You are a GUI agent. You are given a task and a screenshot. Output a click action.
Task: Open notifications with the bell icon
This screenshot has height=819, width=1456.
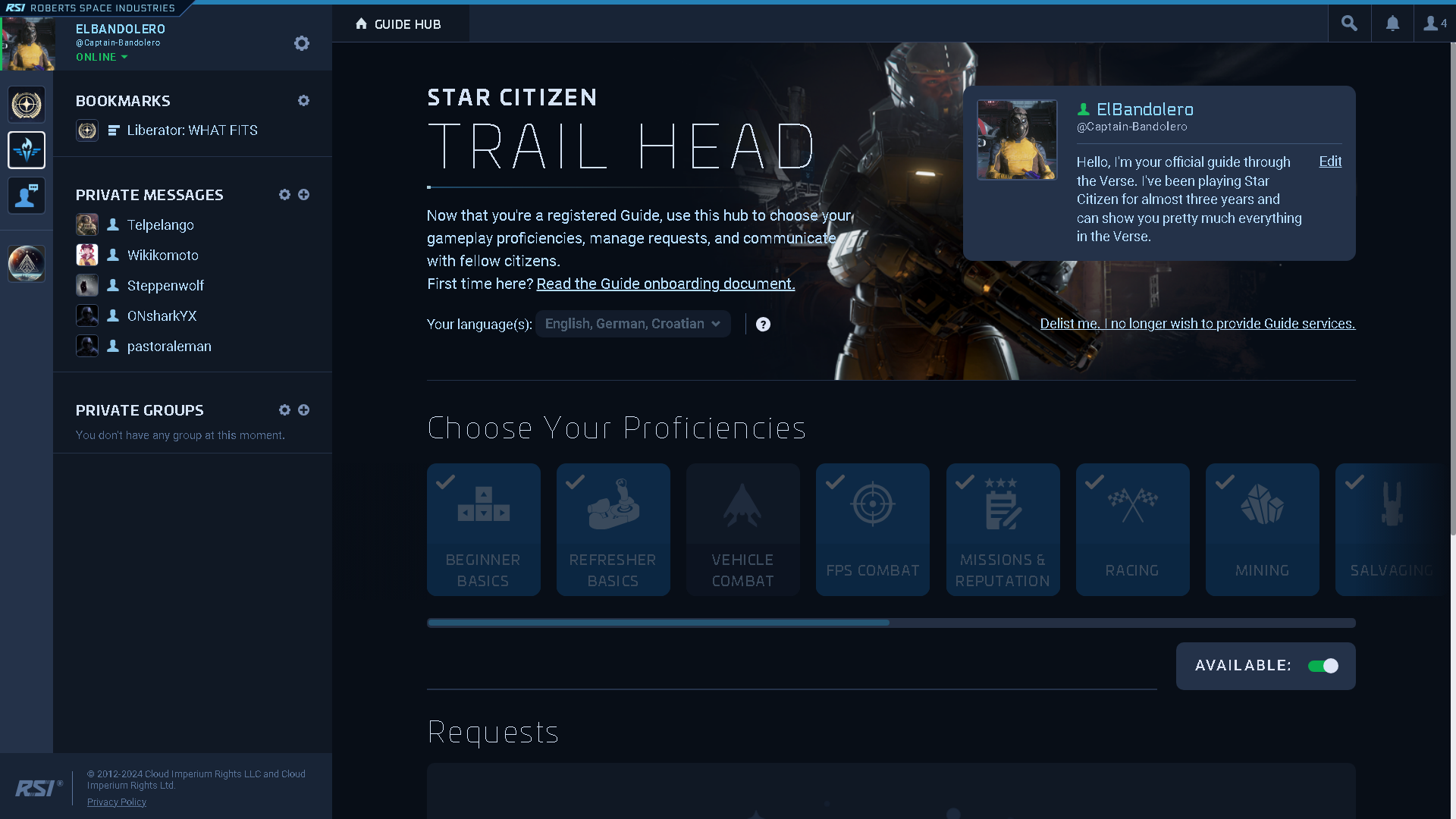point(1392,23)
